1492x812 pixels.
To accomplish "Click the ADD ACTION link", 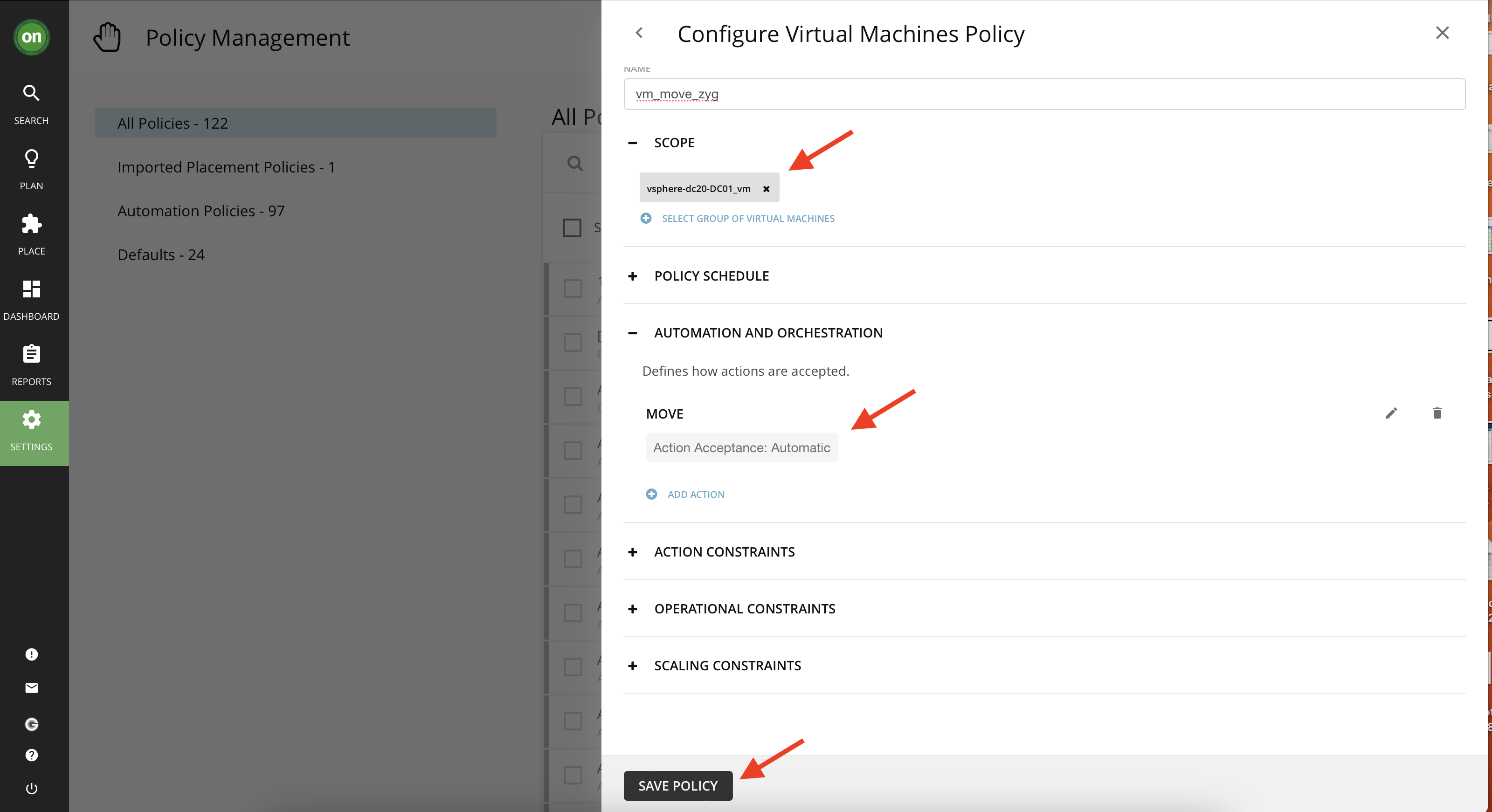I will pyautogui.click(x=696, y=494).
